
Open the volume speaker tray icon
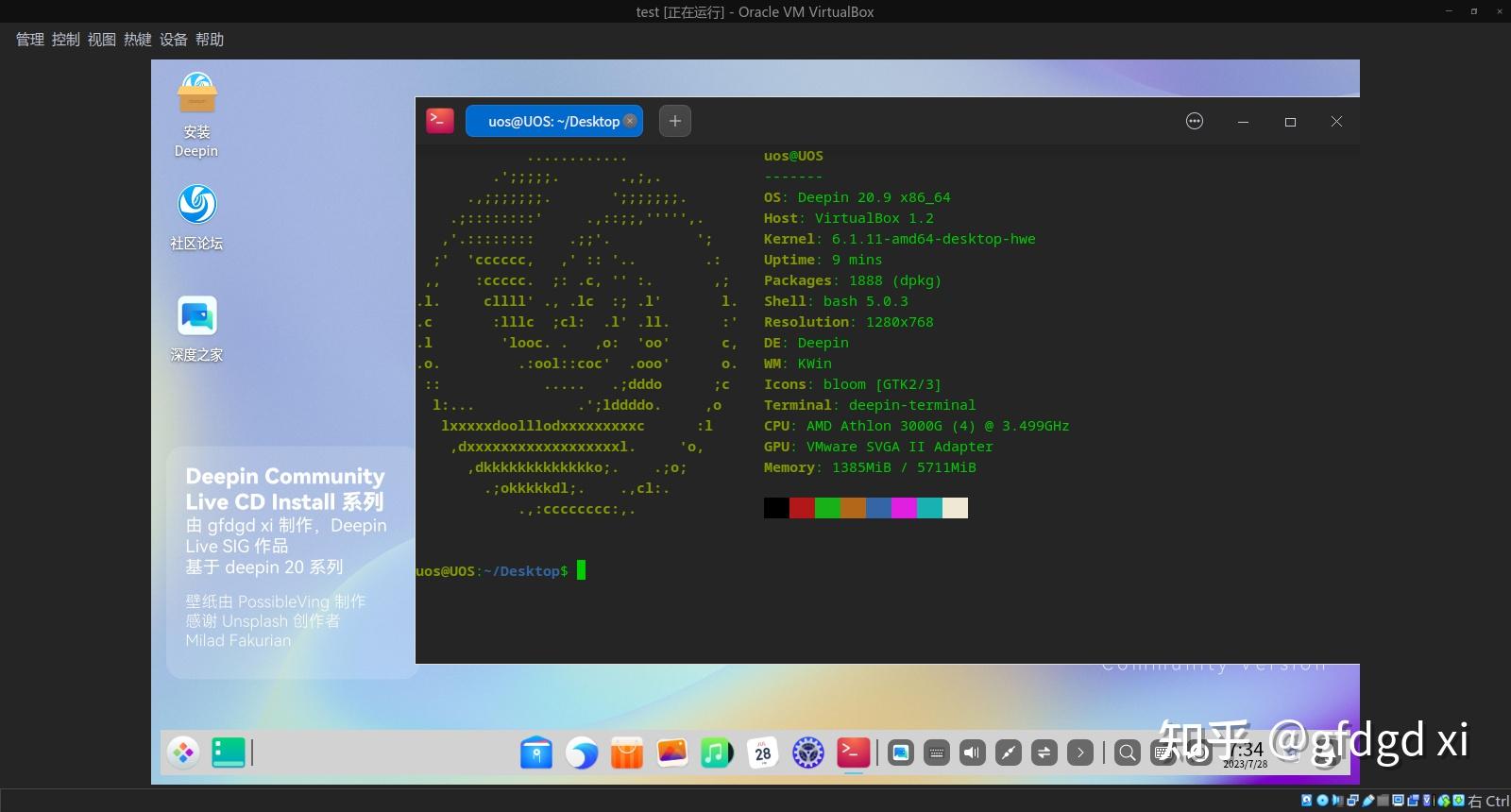(x=973, y=753)
